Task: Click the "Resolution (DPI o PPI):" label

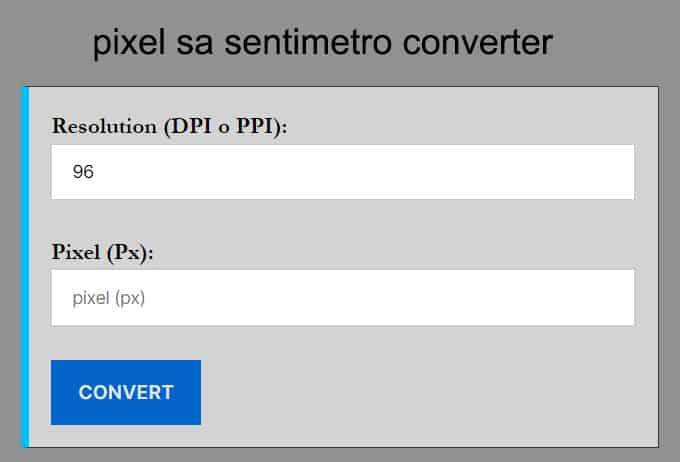Action: (170, 126)
